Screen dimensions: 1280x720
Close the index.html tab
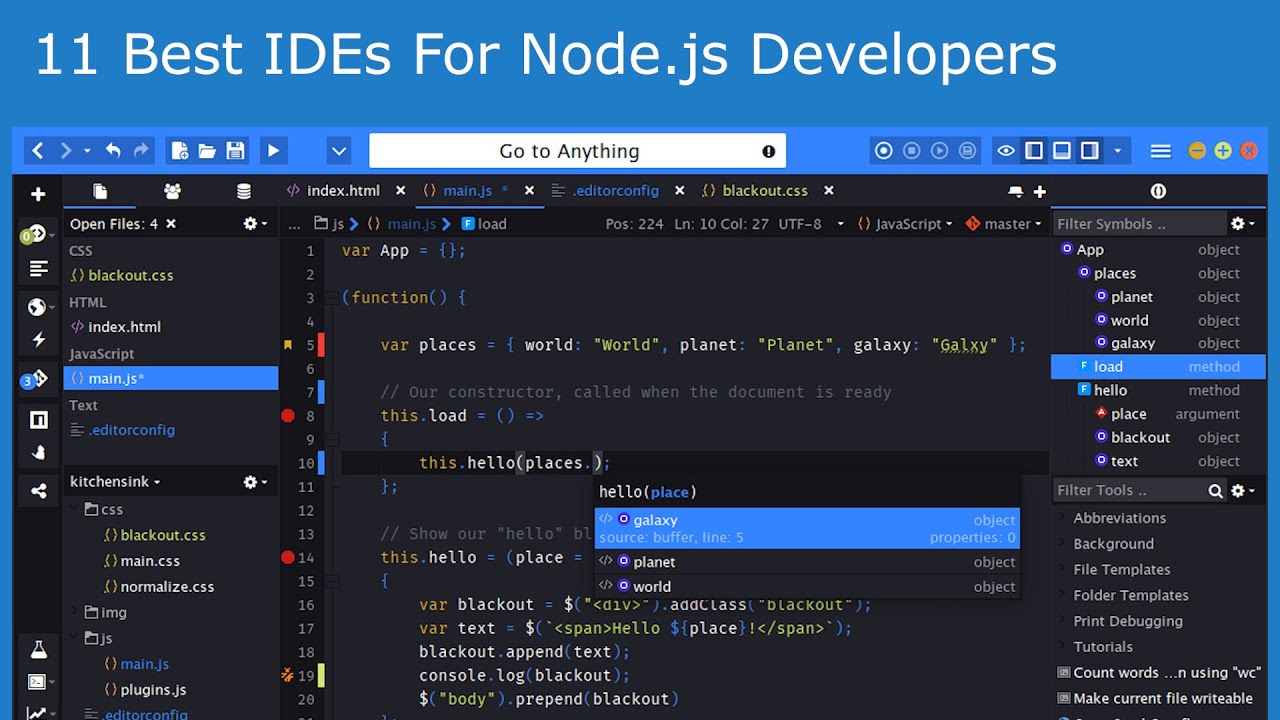pyautogui.click(x=400, y=190)
